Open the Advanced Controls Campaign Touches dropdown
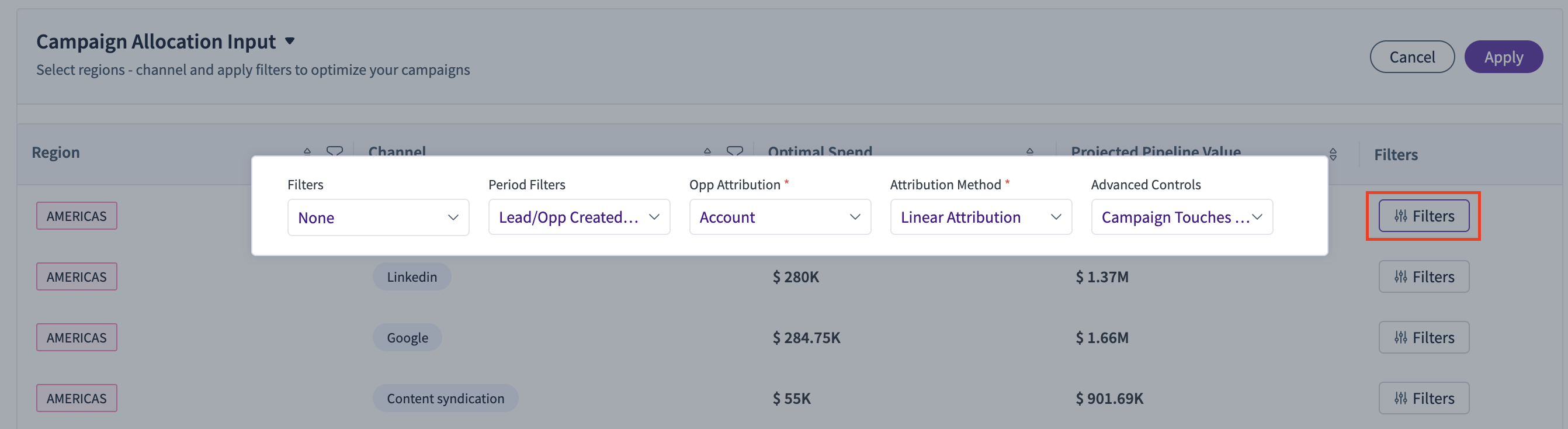The width and height of the screenshot is (1568, 429). pyautogui.click(x=1181, y=217)
